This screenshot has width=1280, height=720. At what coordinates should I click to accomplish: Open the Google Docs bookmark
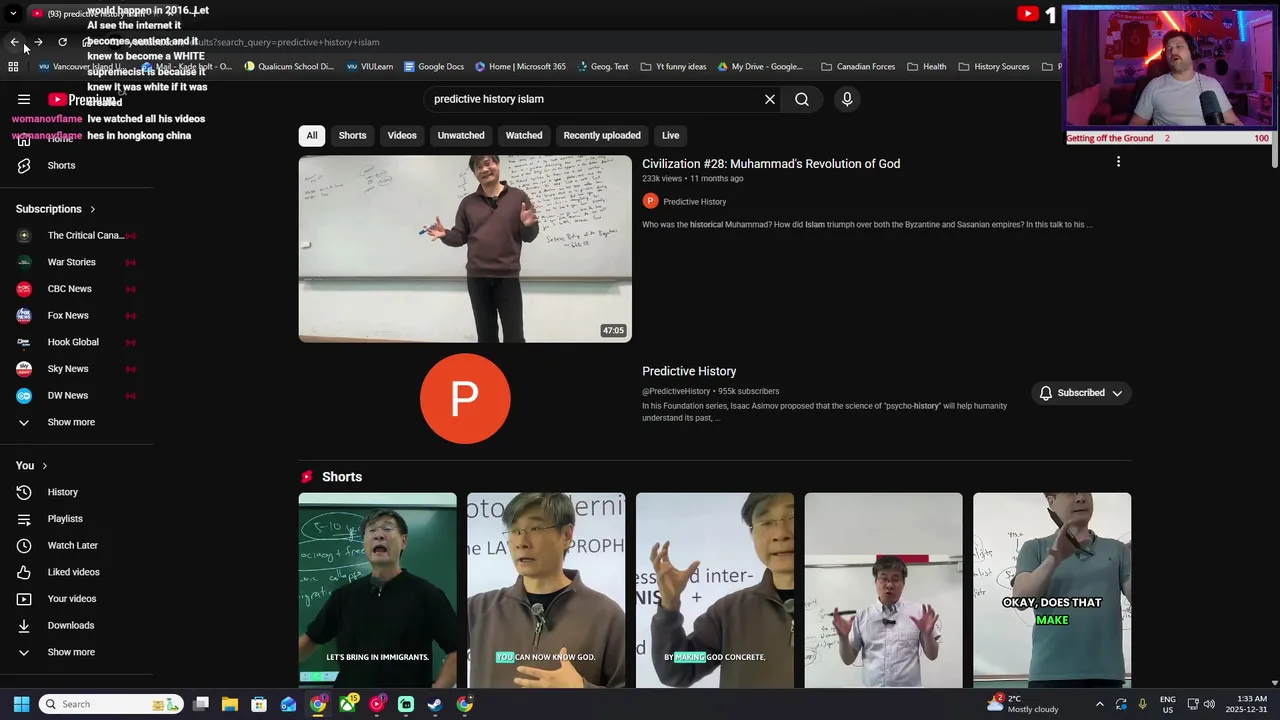[434, 67]
